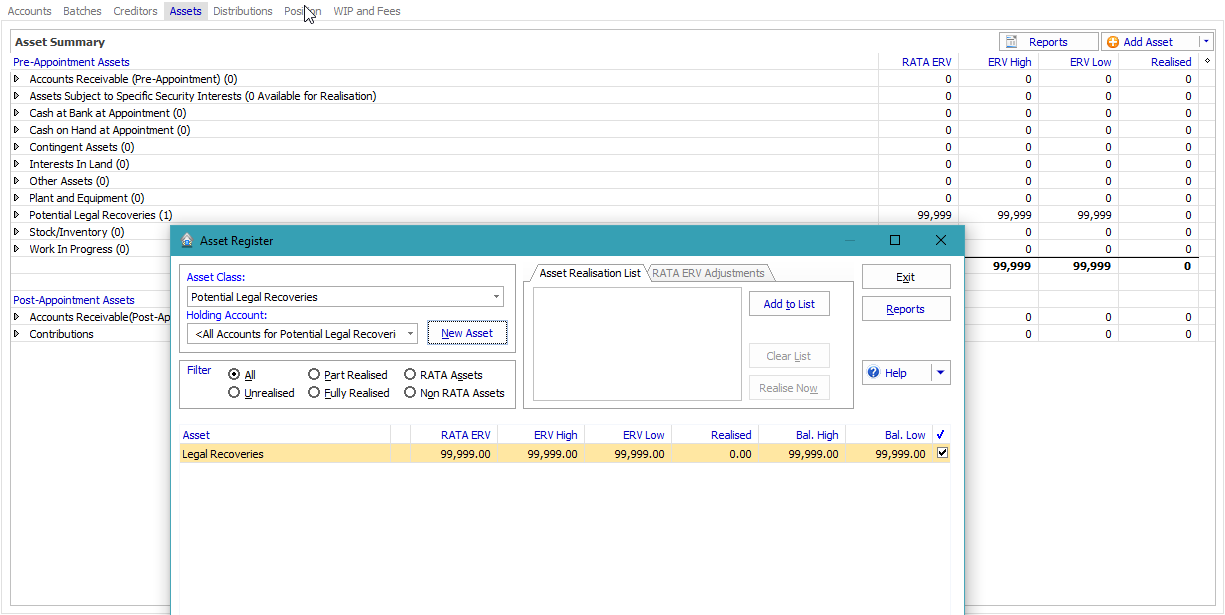1225x615 pixels.
Task: Open the Holding Account dropdown
Action: click(410, 334)
